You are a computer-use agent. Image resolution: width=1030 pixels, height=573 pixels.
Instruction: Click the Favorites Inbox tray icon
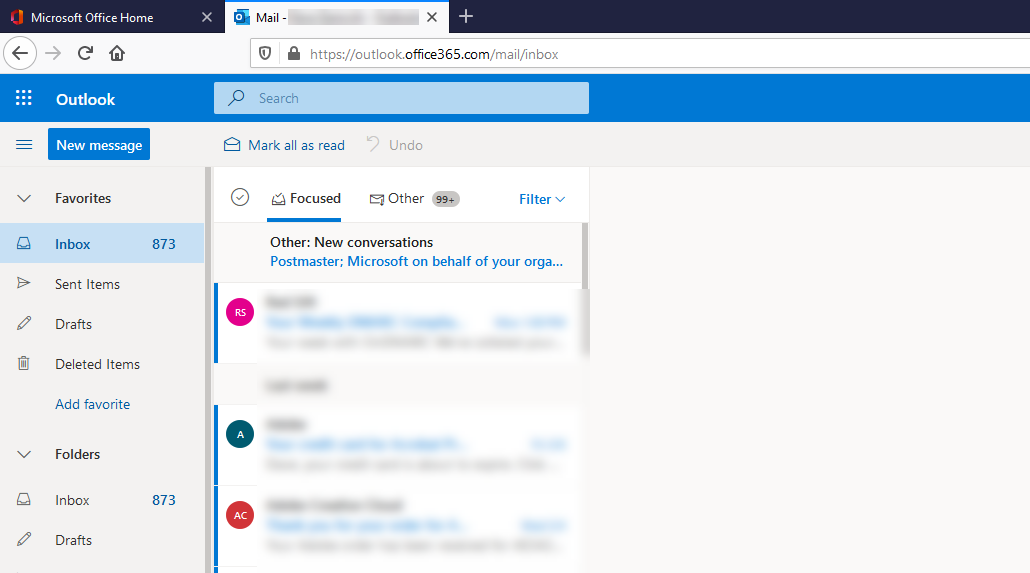tap(24, 244)
